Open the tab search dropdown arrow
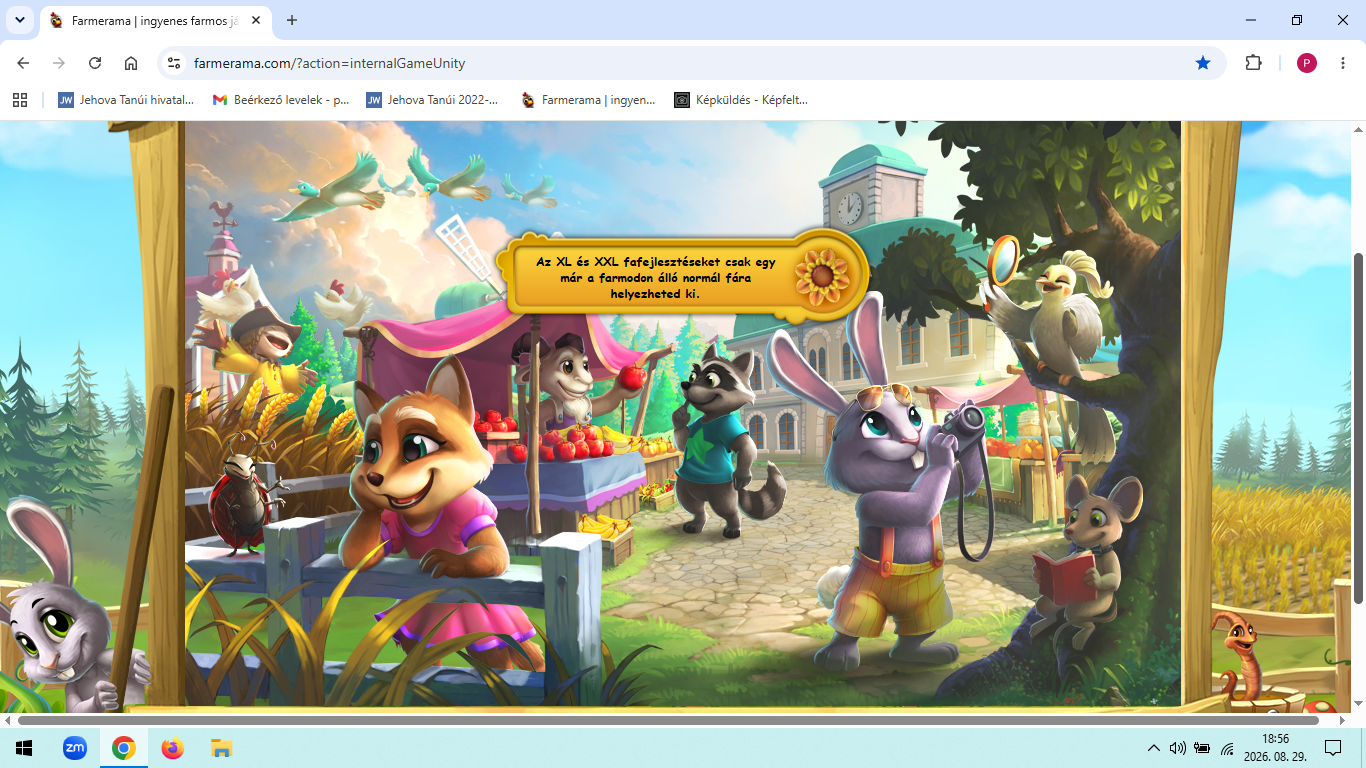Viewport: 1366px width, 768px height. pyautogui.click(x=19, y=20)
